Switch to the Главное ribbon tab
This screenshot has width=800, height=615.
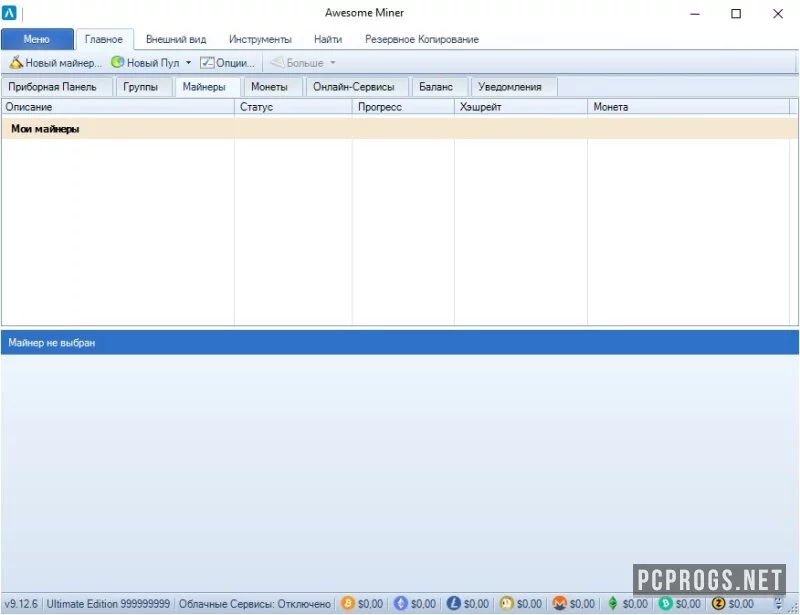[x=104, y=39]
